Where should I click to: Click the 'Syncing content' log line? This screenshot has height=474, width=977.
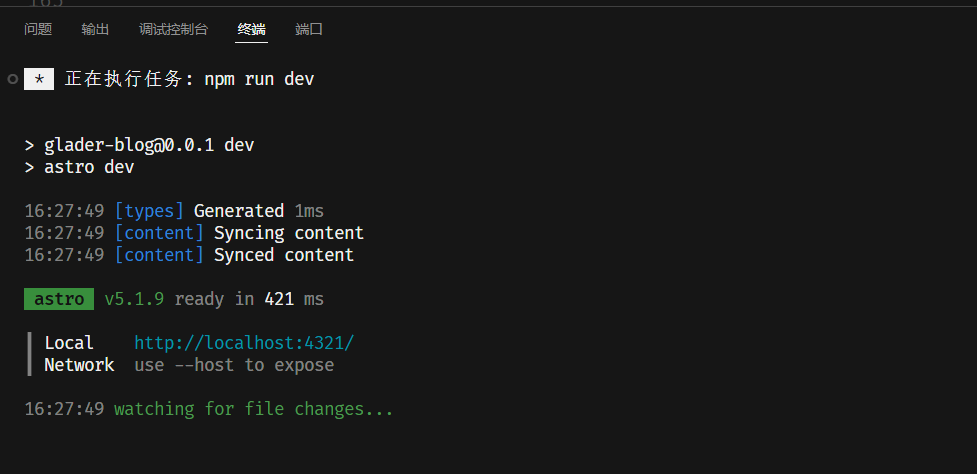[289, 233]
